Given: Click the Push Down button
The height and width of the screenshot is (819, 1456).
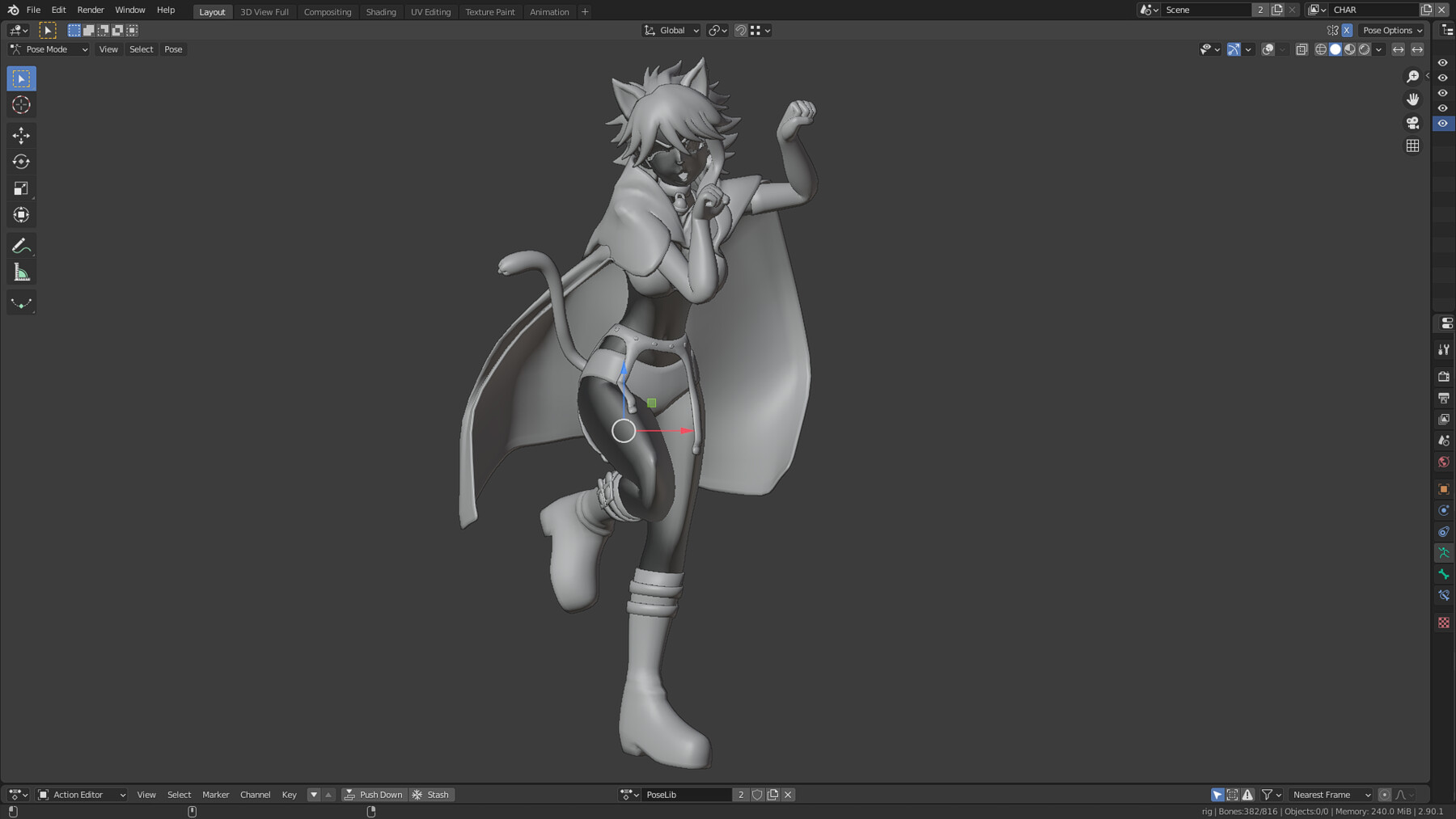Looking at the screenshot, I should (373, 795).
